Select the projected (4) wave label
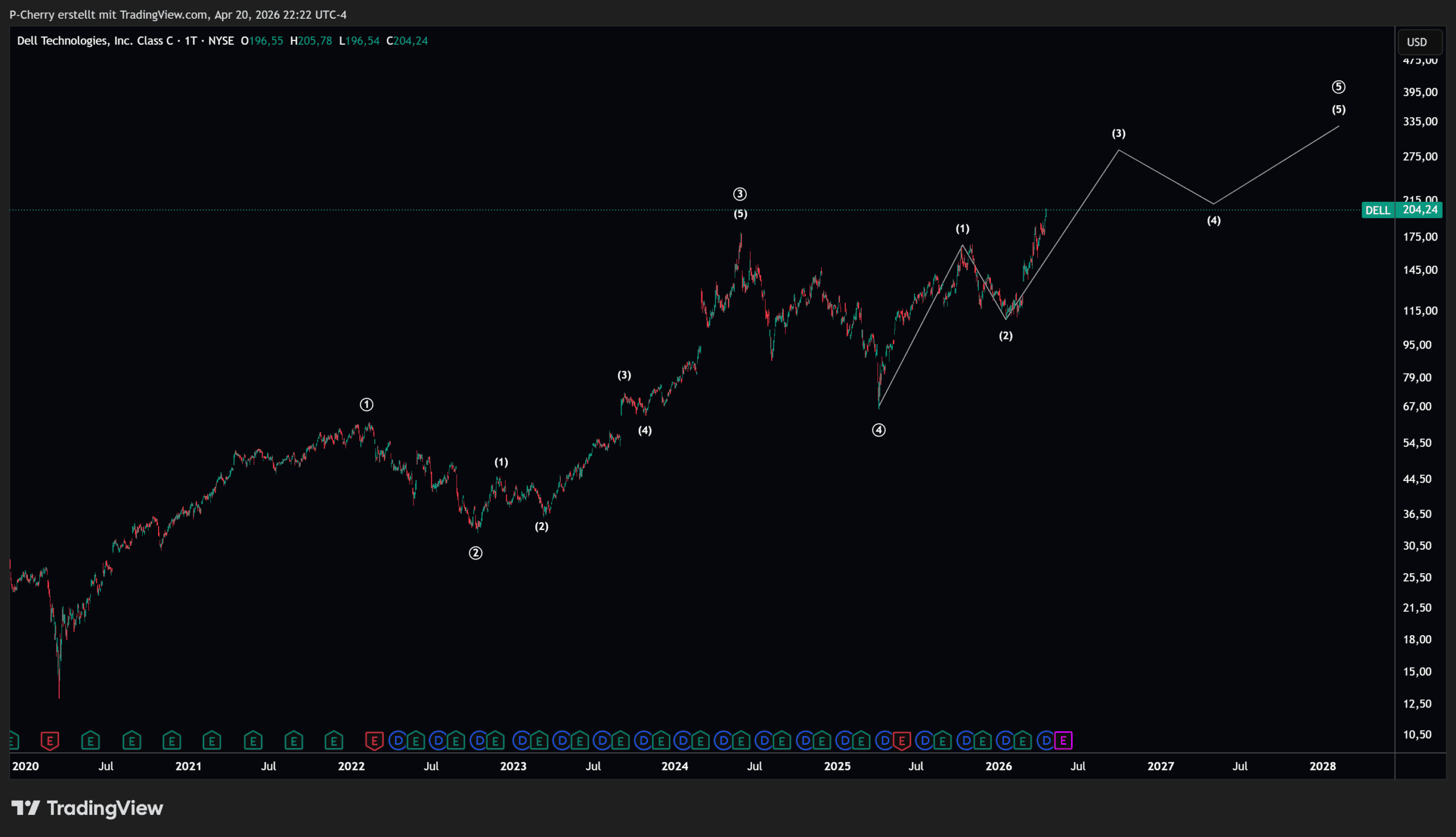1456x837 pixels. (x=1214, y=221)
